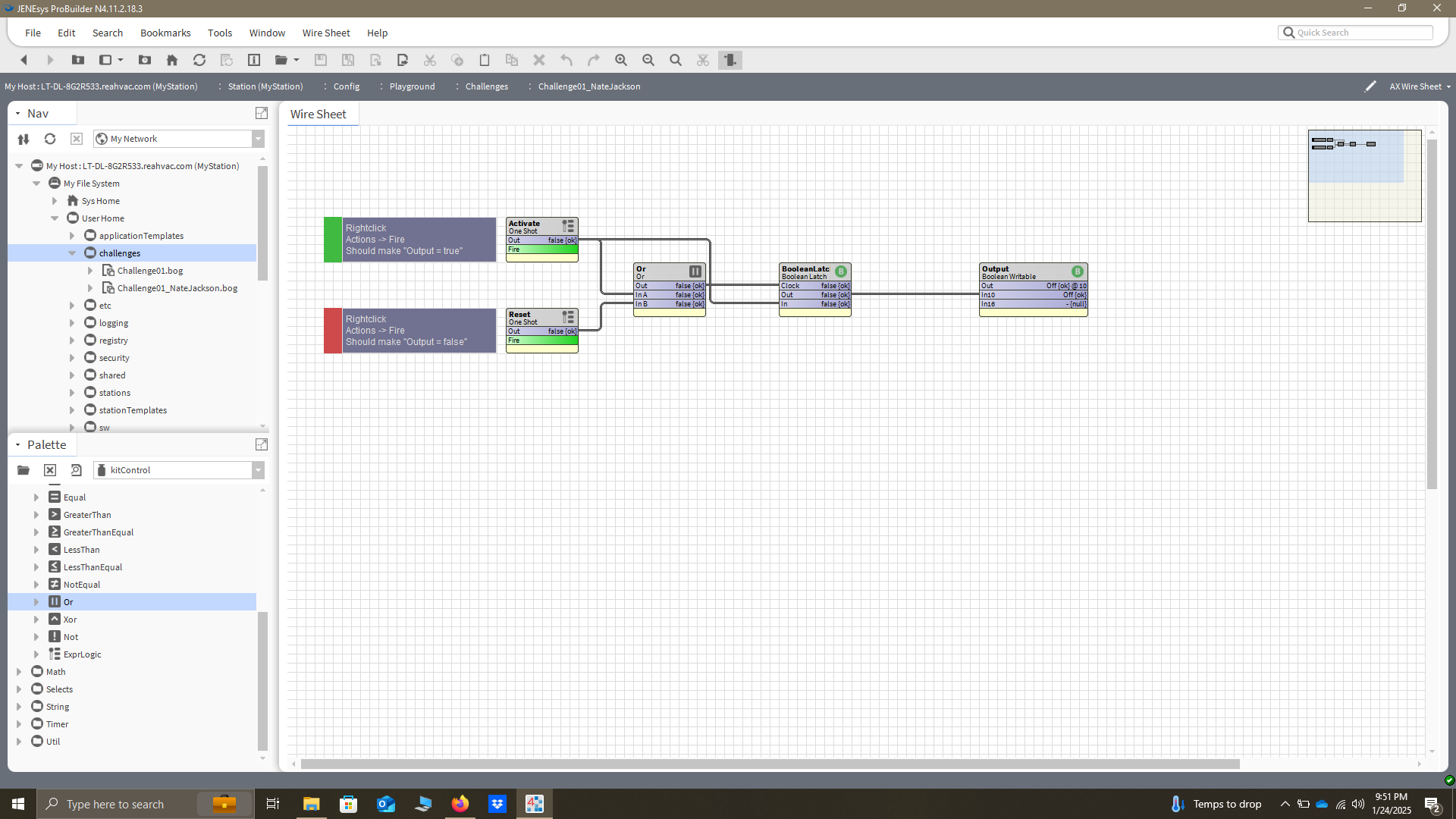The image size is (1456, 819).
Task: Expand the Challenge01.bog tree node
Action: click(x=90, y=271)
